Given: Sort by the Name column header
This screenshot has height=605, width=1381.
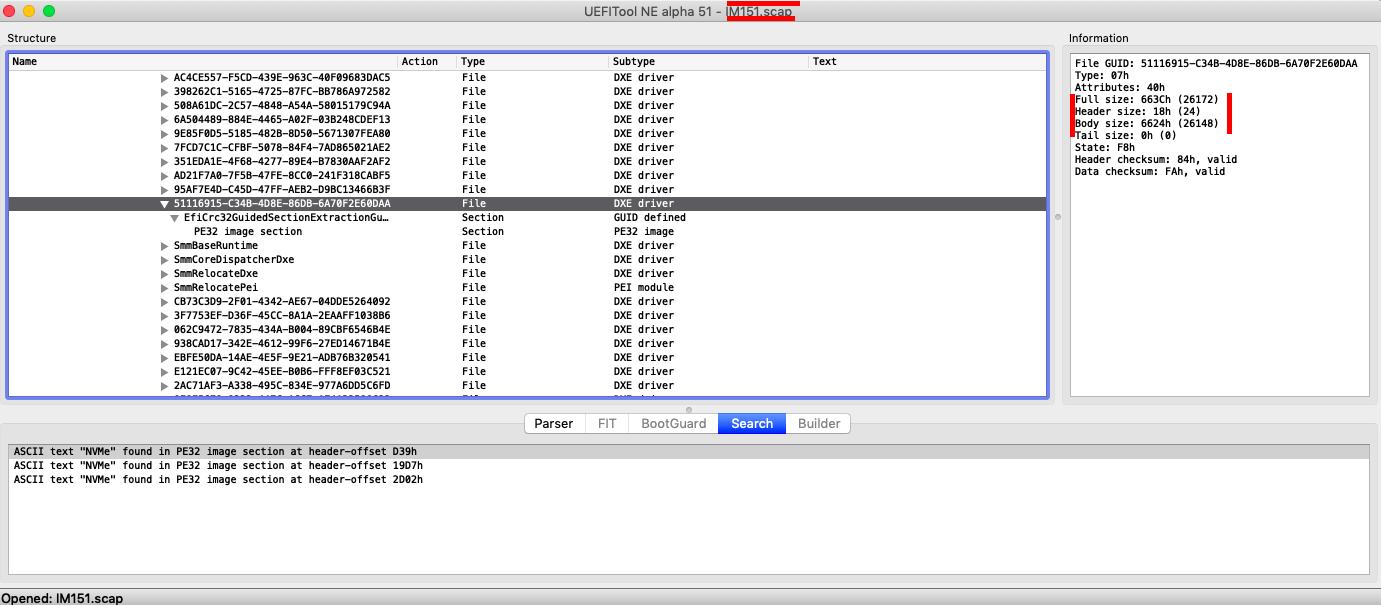Looking at the screenshot, I should click(x=203, y=61).
